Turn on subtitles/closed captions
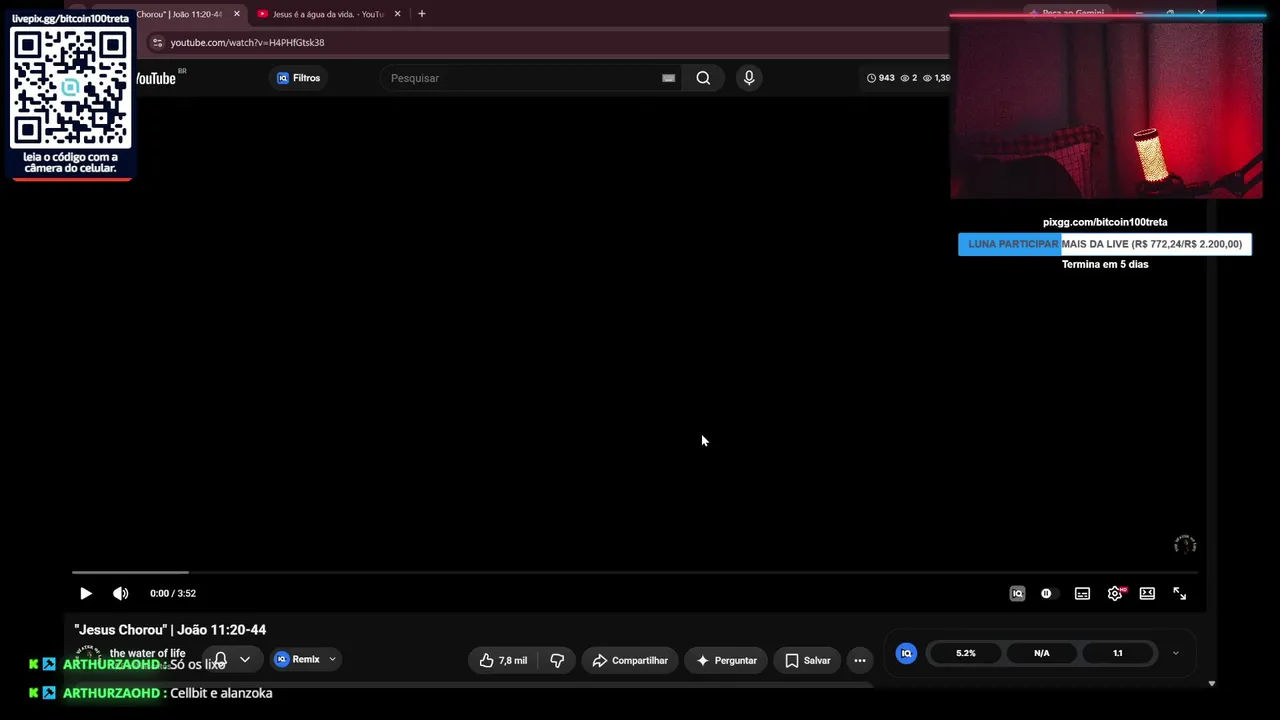 tap(1082, 593)
